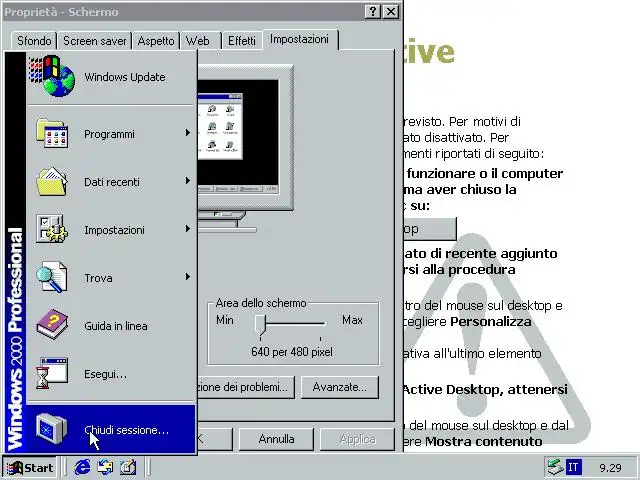Choose Esegui... menu entry

111,373
